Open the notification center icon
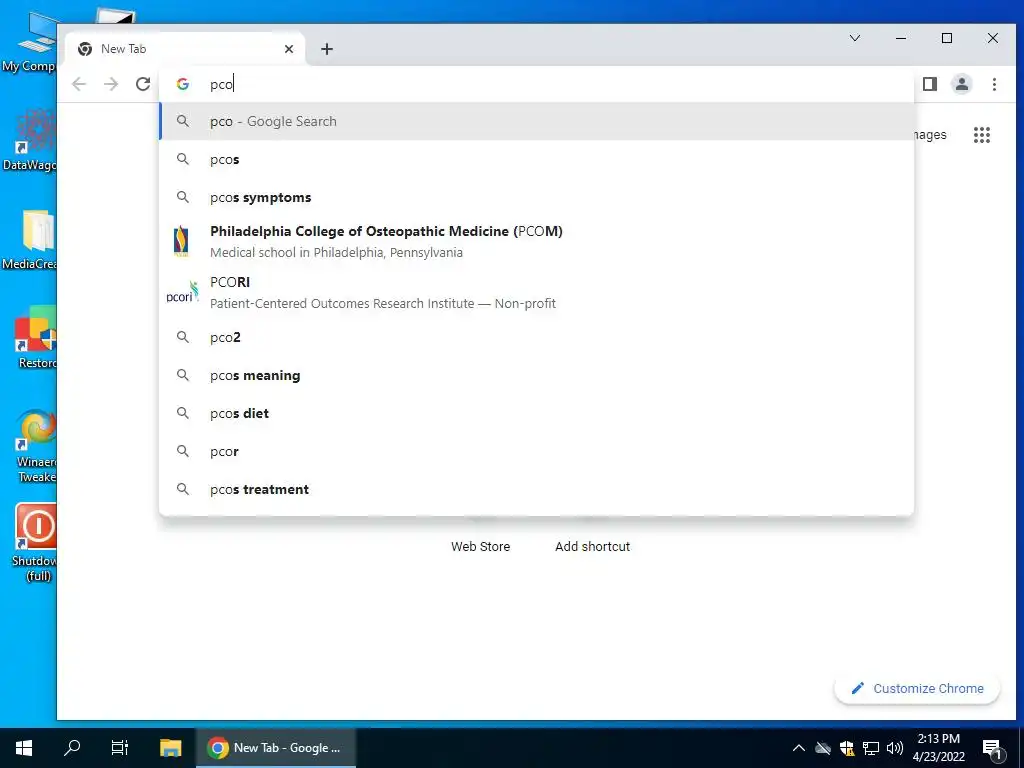This screenshot has height=768, width=1024. 992,749
